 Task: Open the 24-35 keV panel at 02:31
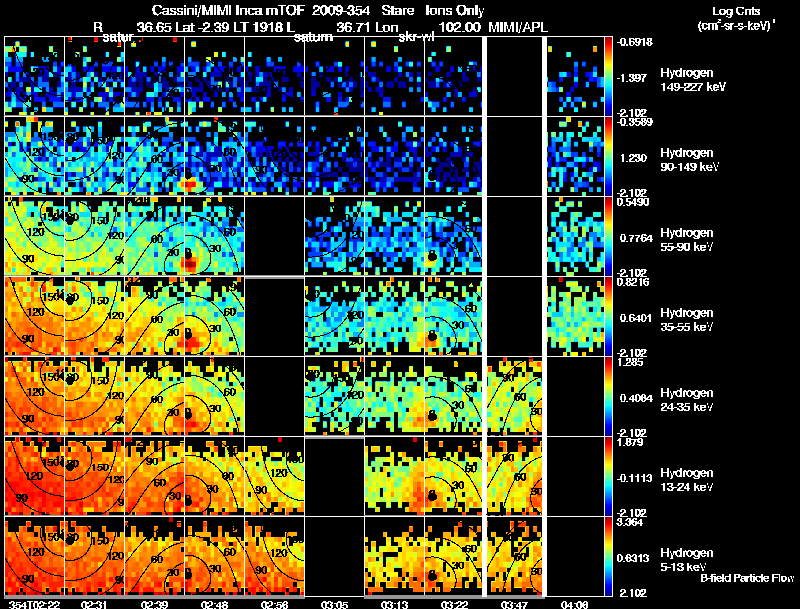point(94,396)
